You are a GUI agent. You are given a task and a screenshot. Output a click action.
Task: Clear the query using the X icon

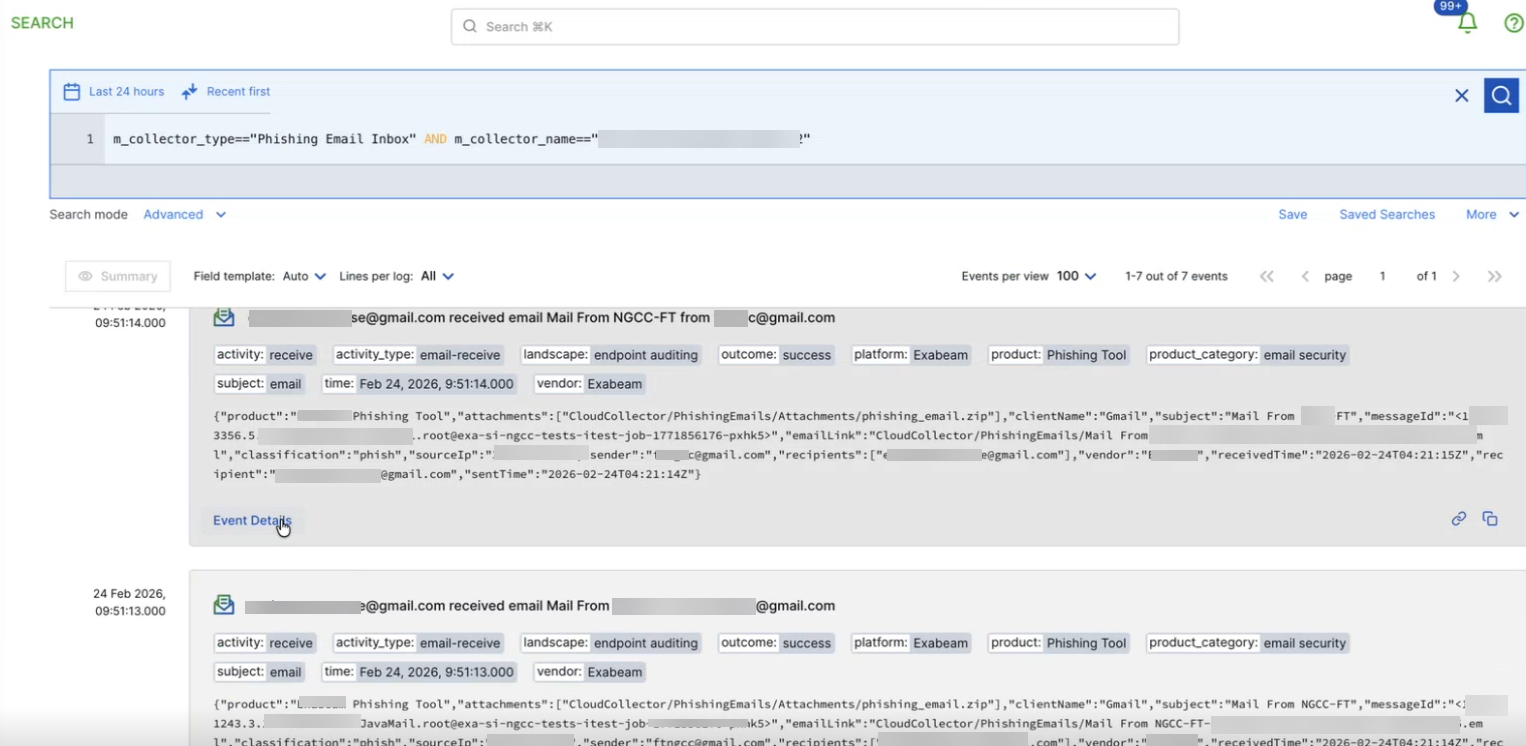click(x=1461, y=95)
